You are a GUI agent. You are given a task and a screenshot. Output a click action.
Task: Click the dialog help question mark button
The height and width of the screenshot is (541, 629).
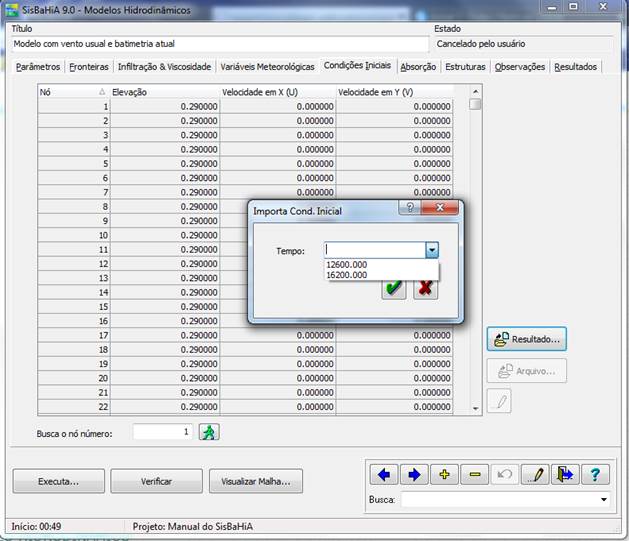(x=410, y=207)
